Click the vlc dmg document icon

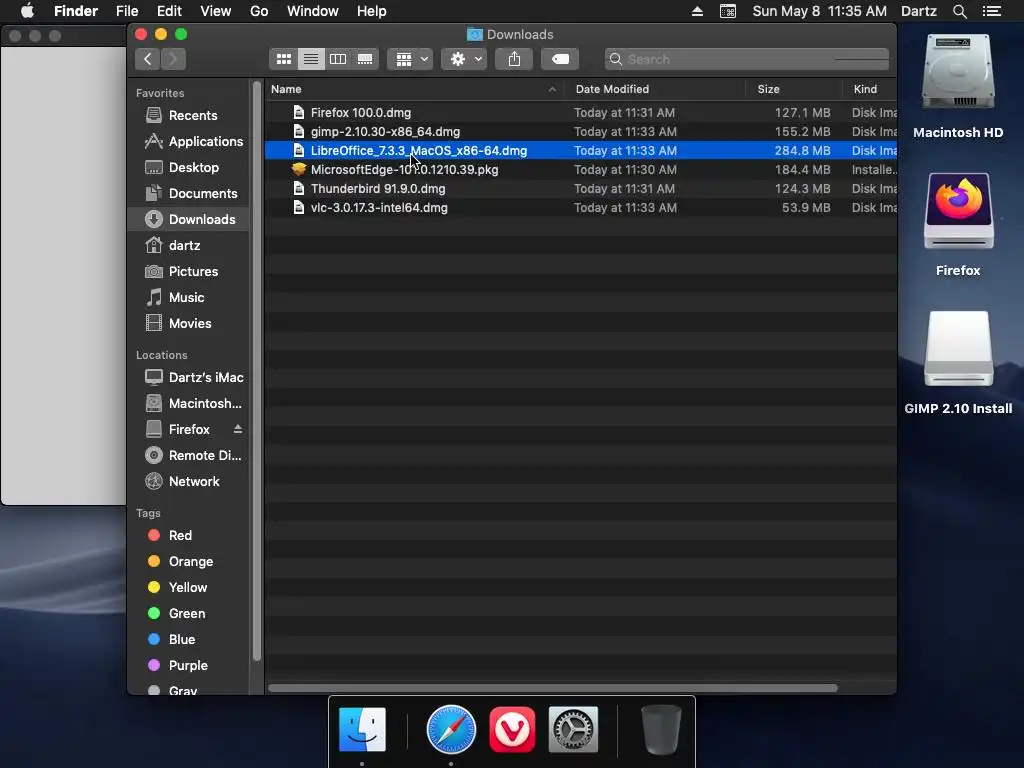pos(298,208)
